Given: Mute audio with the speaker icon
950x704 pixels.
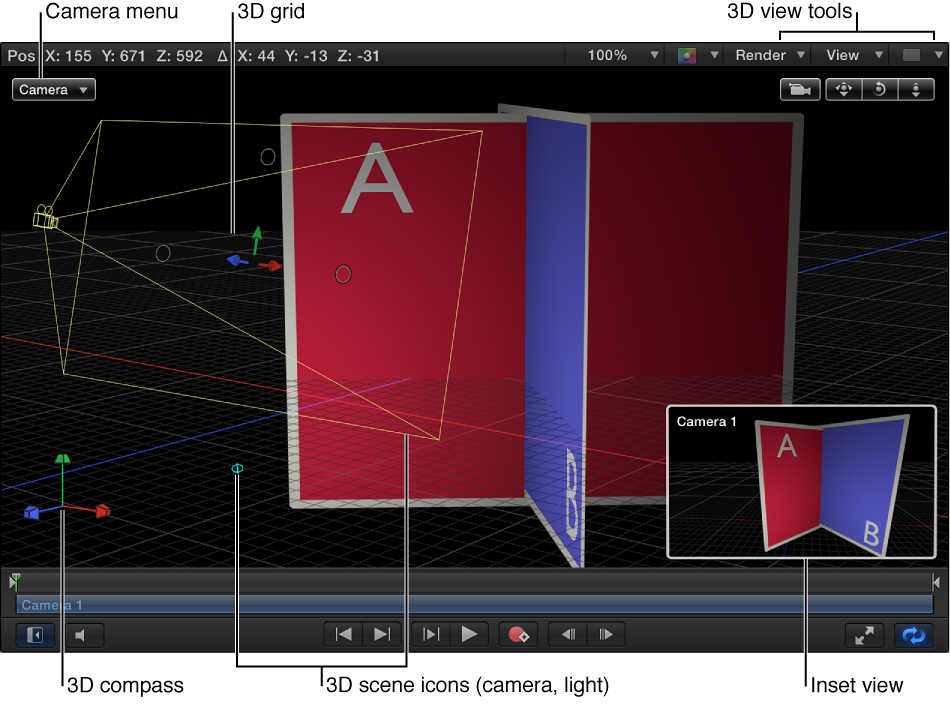Looking at the screenshot, I should pos(84,634).
